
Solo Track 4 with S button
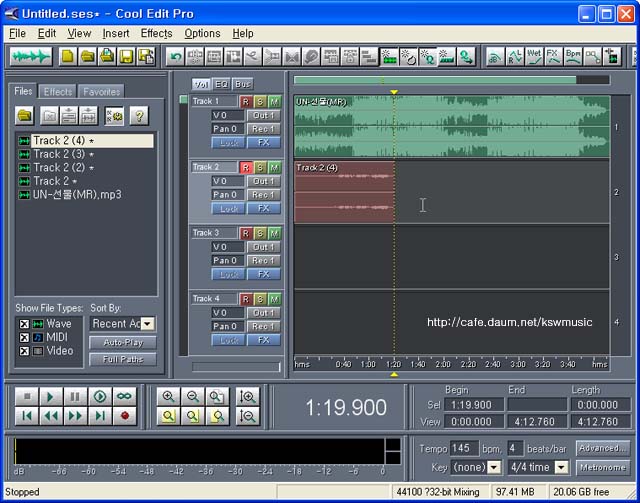coord(260,299)
